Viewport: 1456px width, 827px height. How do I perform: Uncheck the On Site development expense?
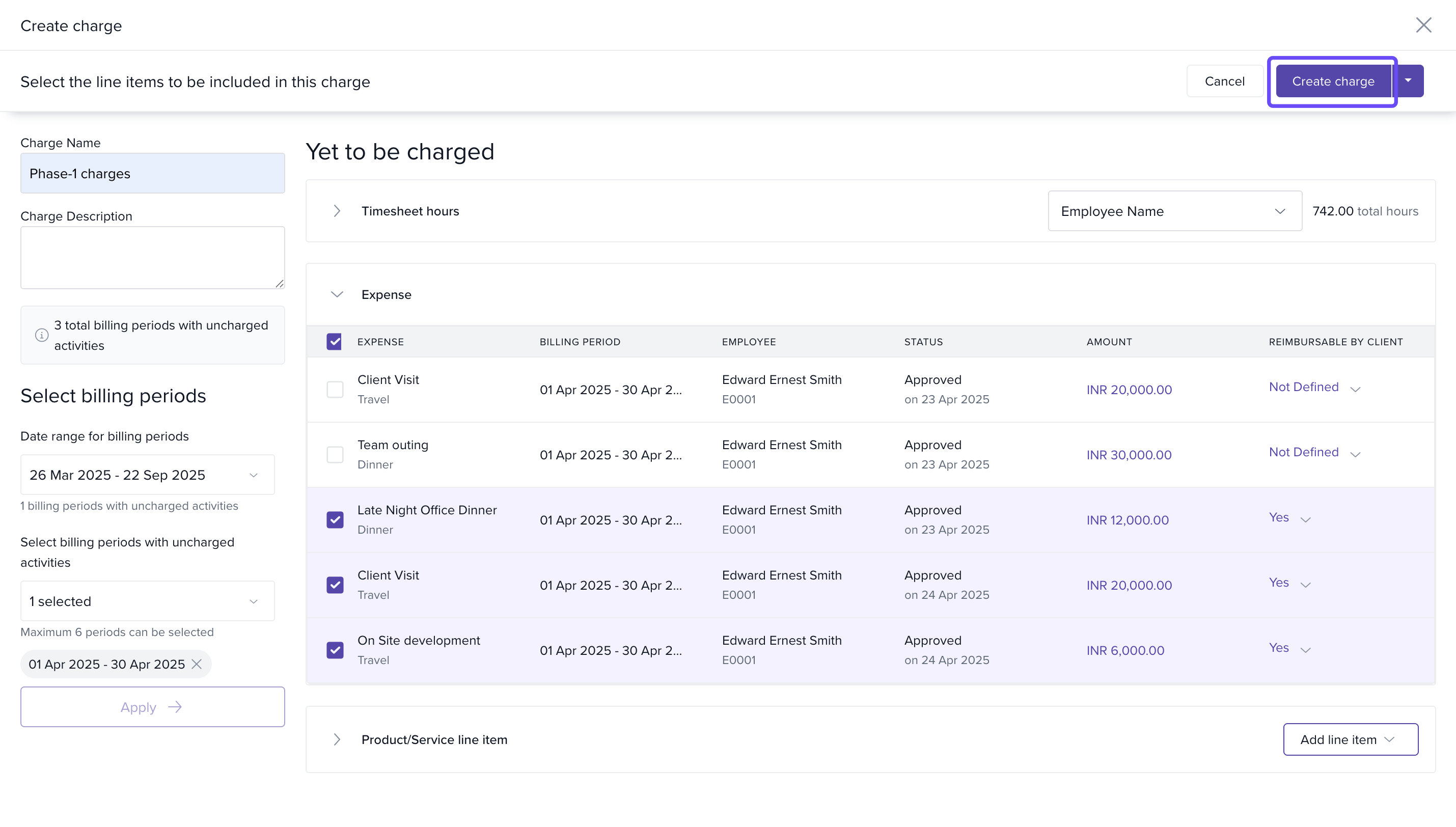335,649
